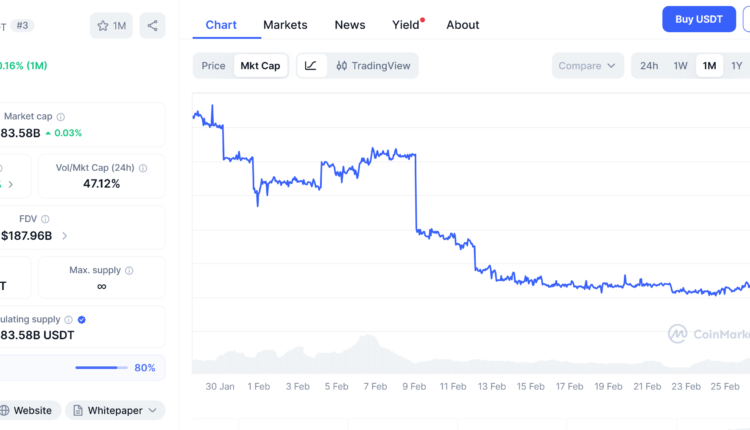Click the FDV info icon

45,219
